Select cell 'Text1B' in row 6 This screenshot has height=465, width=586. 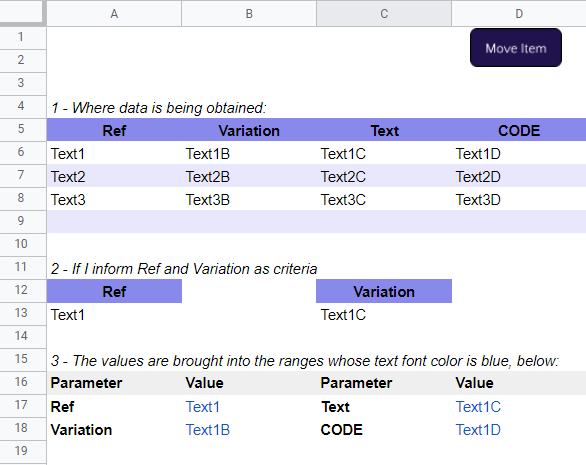[x=249, y=153]
